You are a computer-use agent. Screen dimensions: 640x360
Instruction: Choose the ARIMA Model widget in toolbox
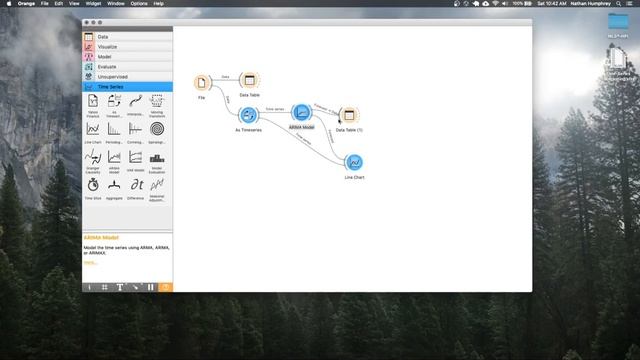point(114,161)
